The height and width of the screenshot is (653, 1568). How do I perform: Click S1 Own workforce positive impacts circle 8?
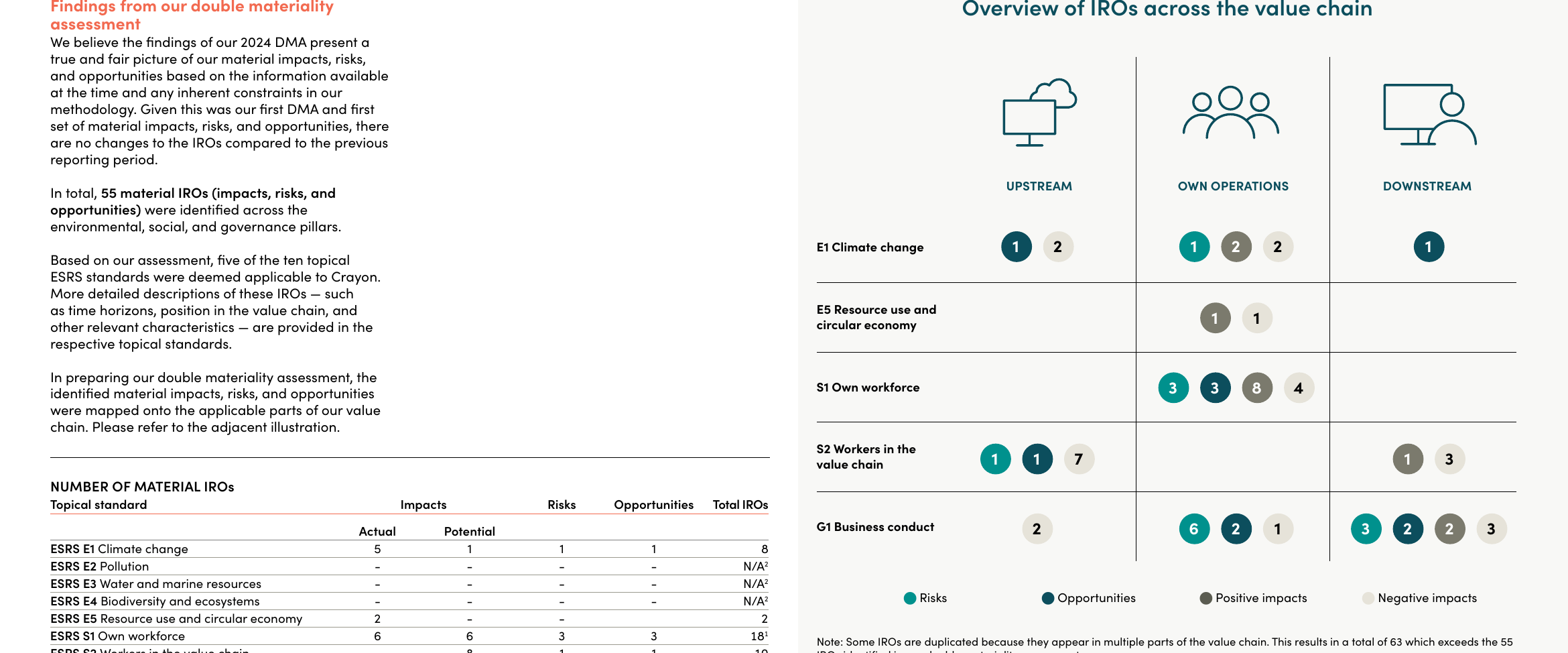(x=1257, y=388)
